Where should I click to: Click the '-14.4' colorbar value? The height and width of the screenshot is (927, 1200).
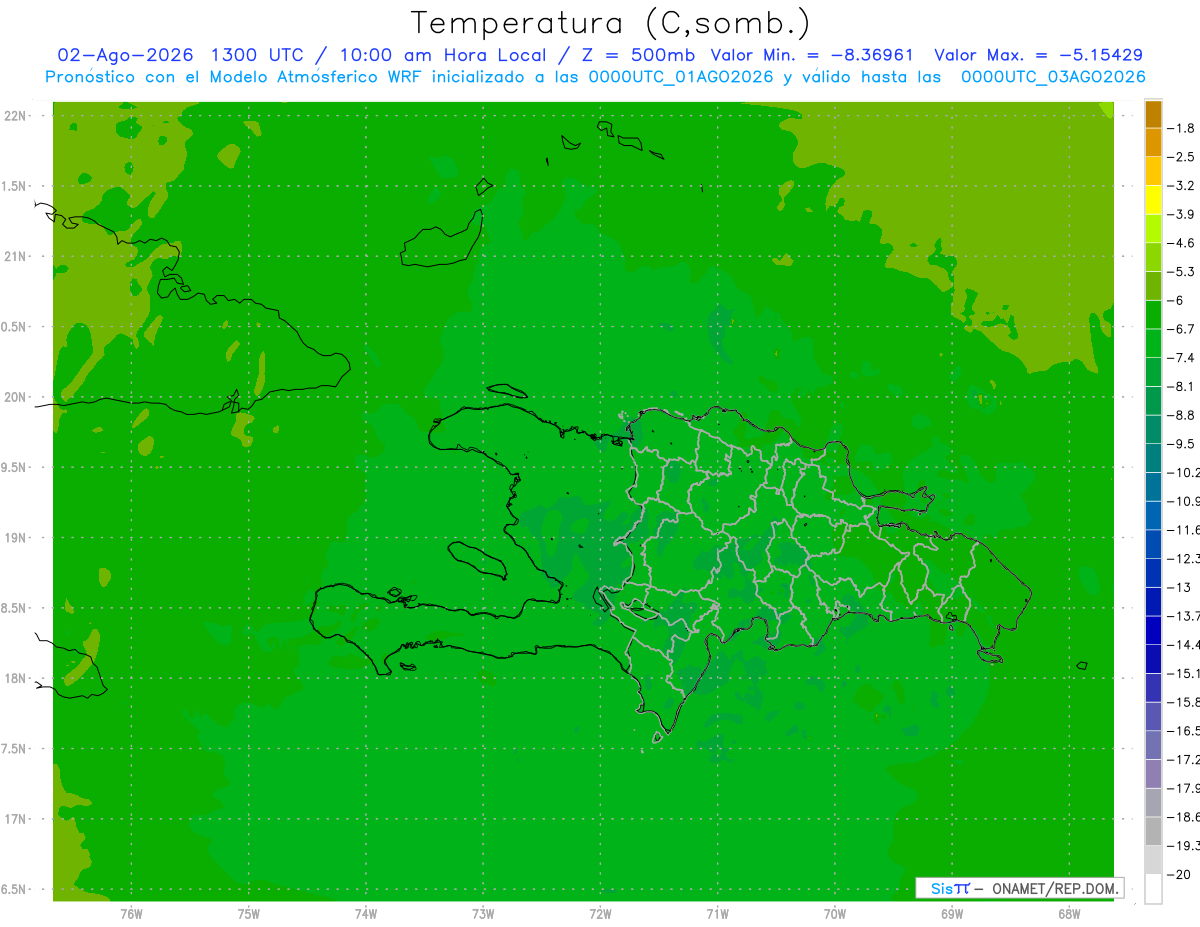tap(1184, 645)
